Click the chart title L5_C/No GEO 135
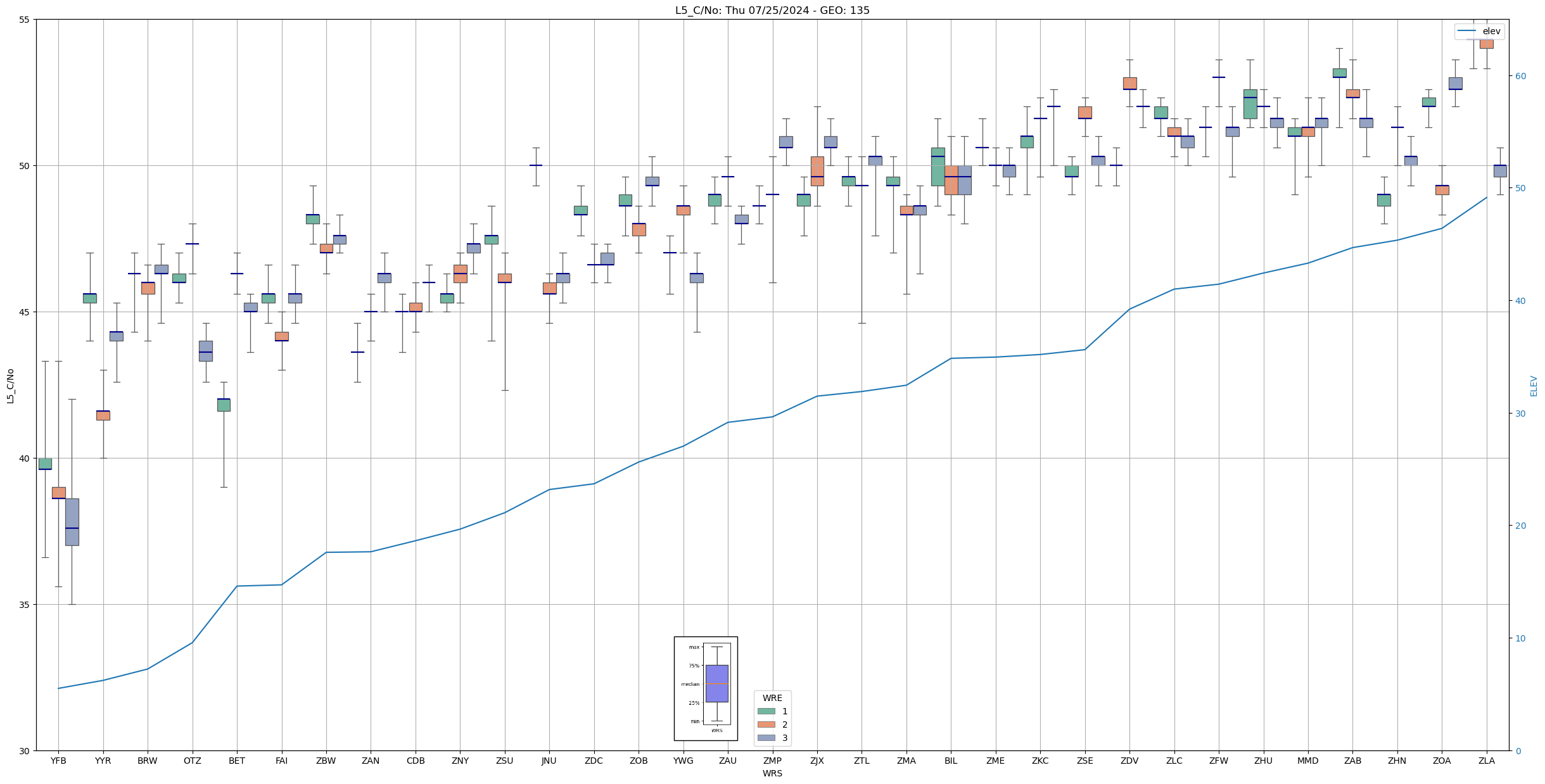The image size is (1545, 784). click(772, 10)
